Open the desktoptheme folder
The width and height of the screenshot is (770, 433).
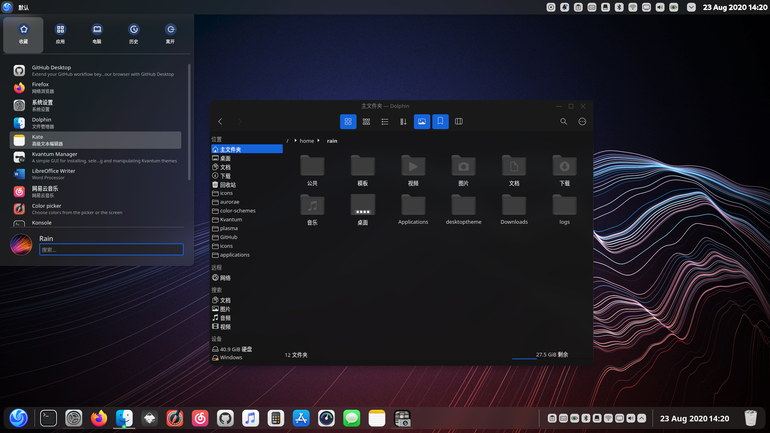pos(464,209)
